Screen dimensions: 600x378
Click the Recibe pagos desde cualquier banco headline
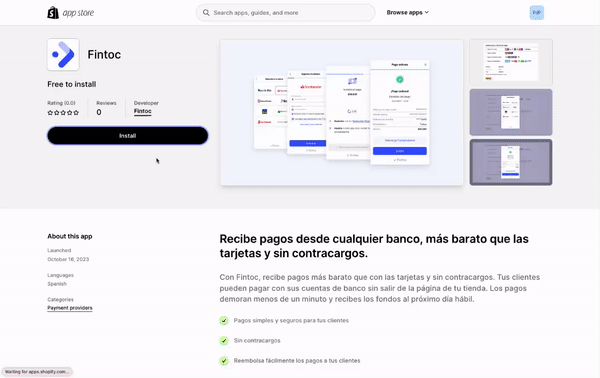click(374, 246)
